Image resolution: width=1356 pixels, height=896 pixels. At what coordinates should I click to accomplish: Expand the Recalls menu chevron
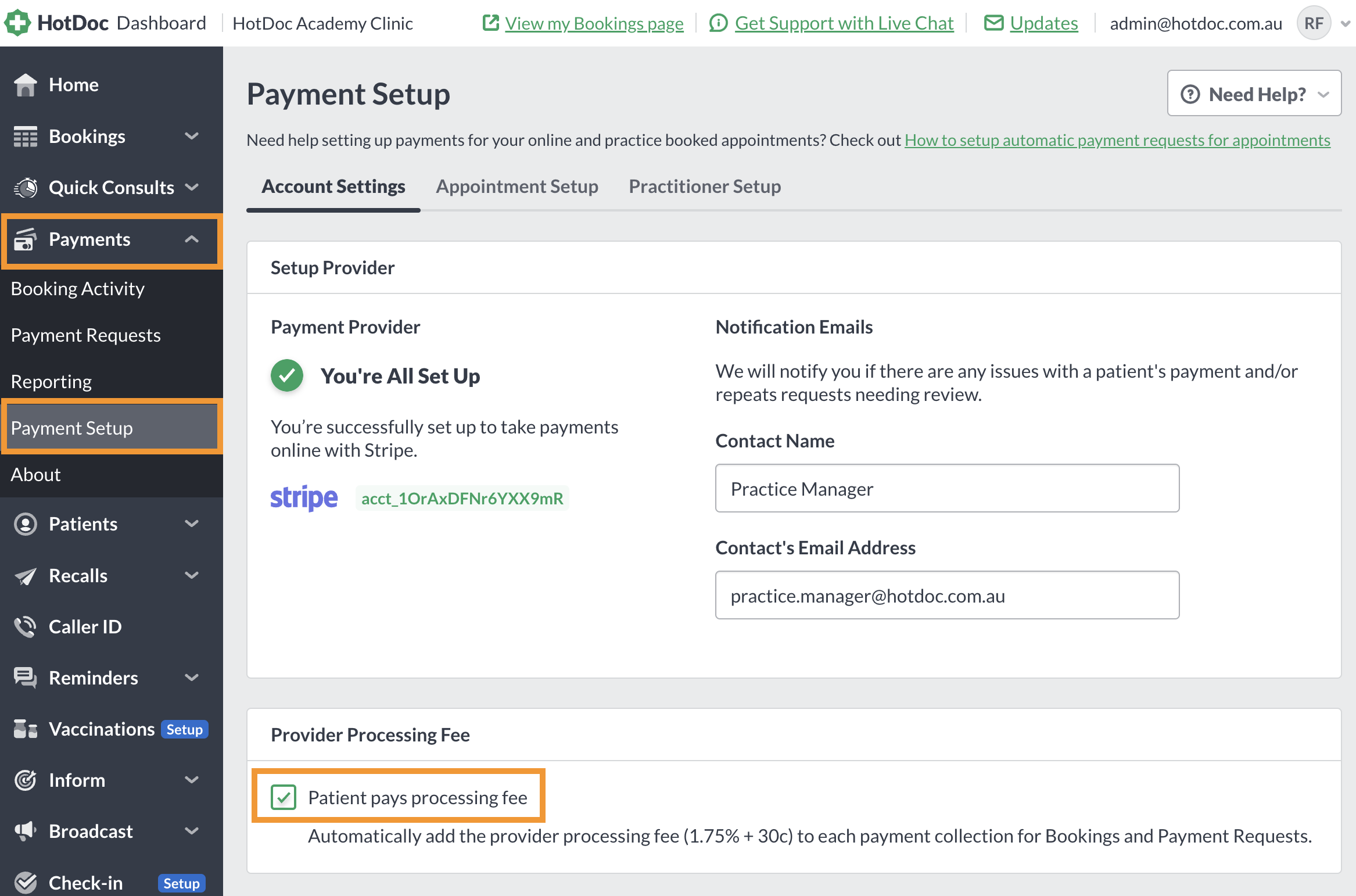click(x=192, y=576)
